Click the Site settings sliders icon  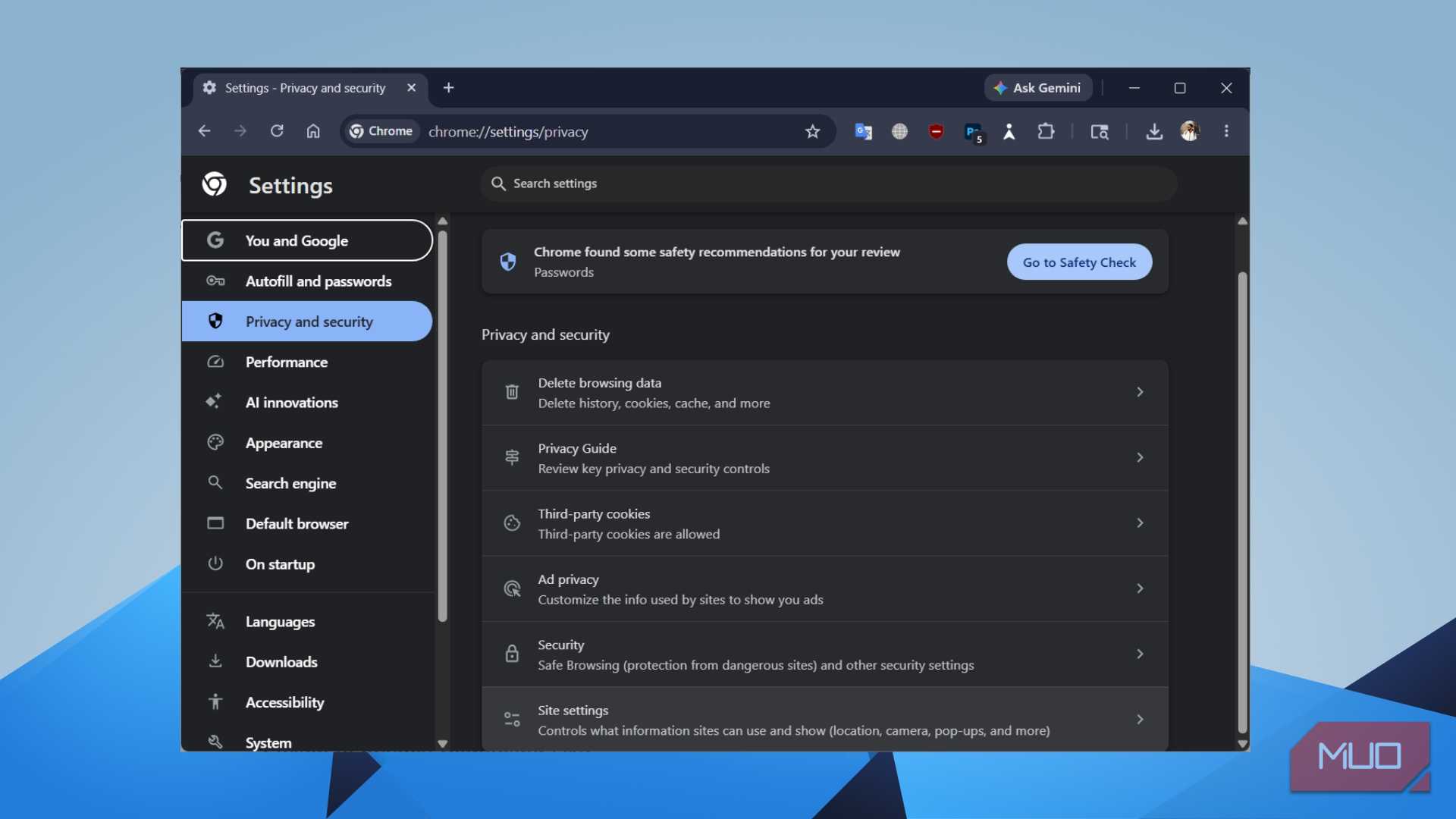point(512,720)
